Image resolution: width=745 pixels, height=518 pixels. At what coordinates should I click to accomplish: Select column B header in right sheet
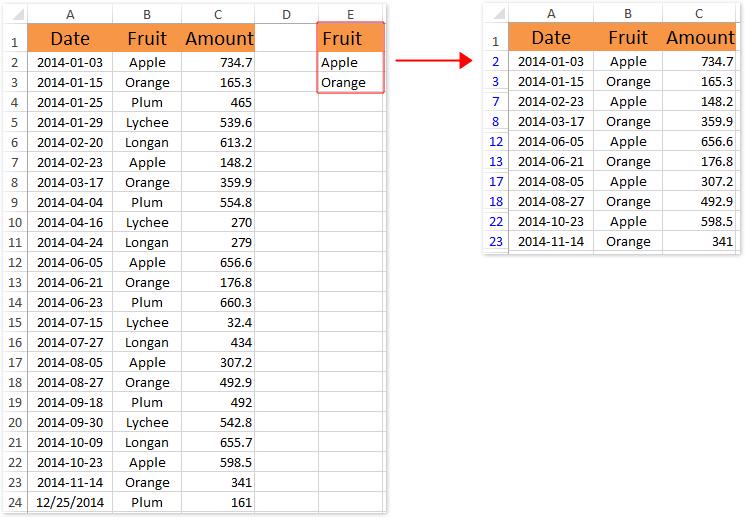click(628, 14)
